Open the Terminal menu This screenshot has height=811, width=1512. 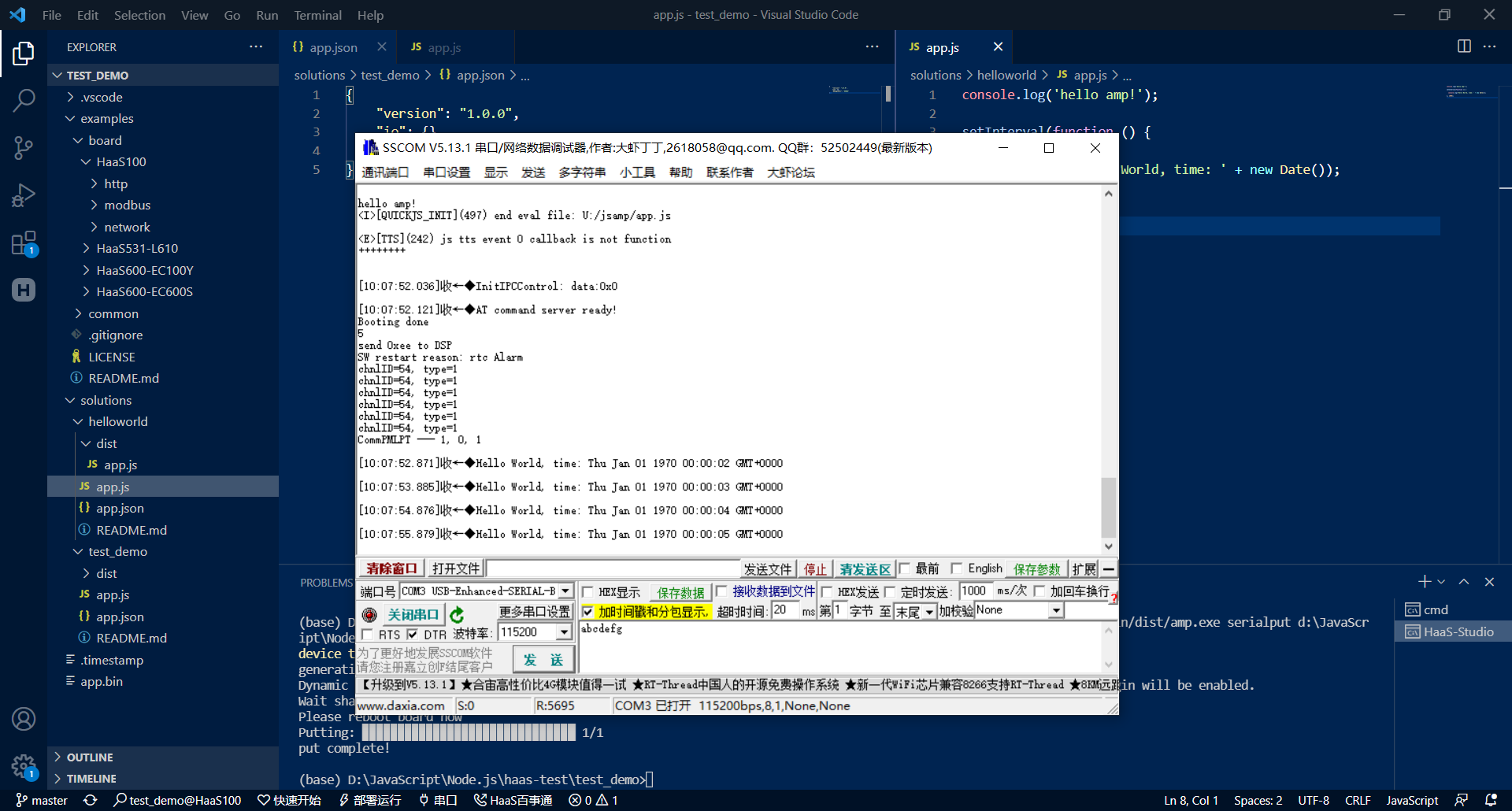pyautogui.click(x=317, y=15)
